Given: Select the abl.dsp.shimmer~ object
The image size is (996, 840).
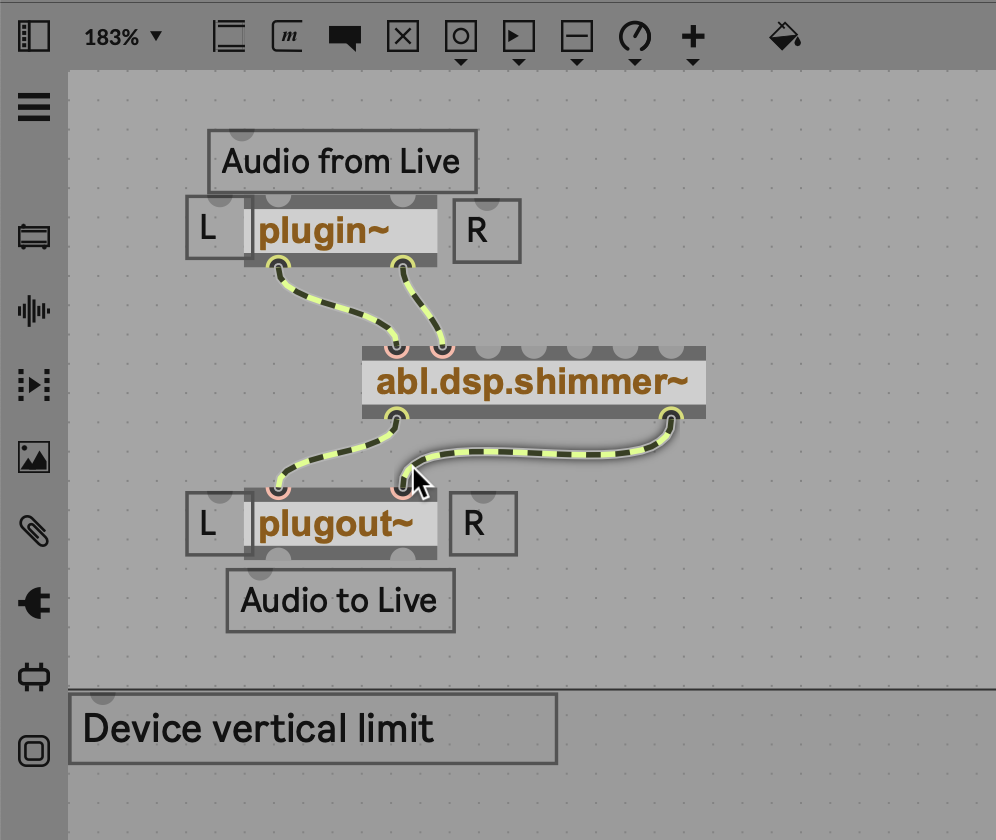Looking at the screenshot, I should [532, 382].
